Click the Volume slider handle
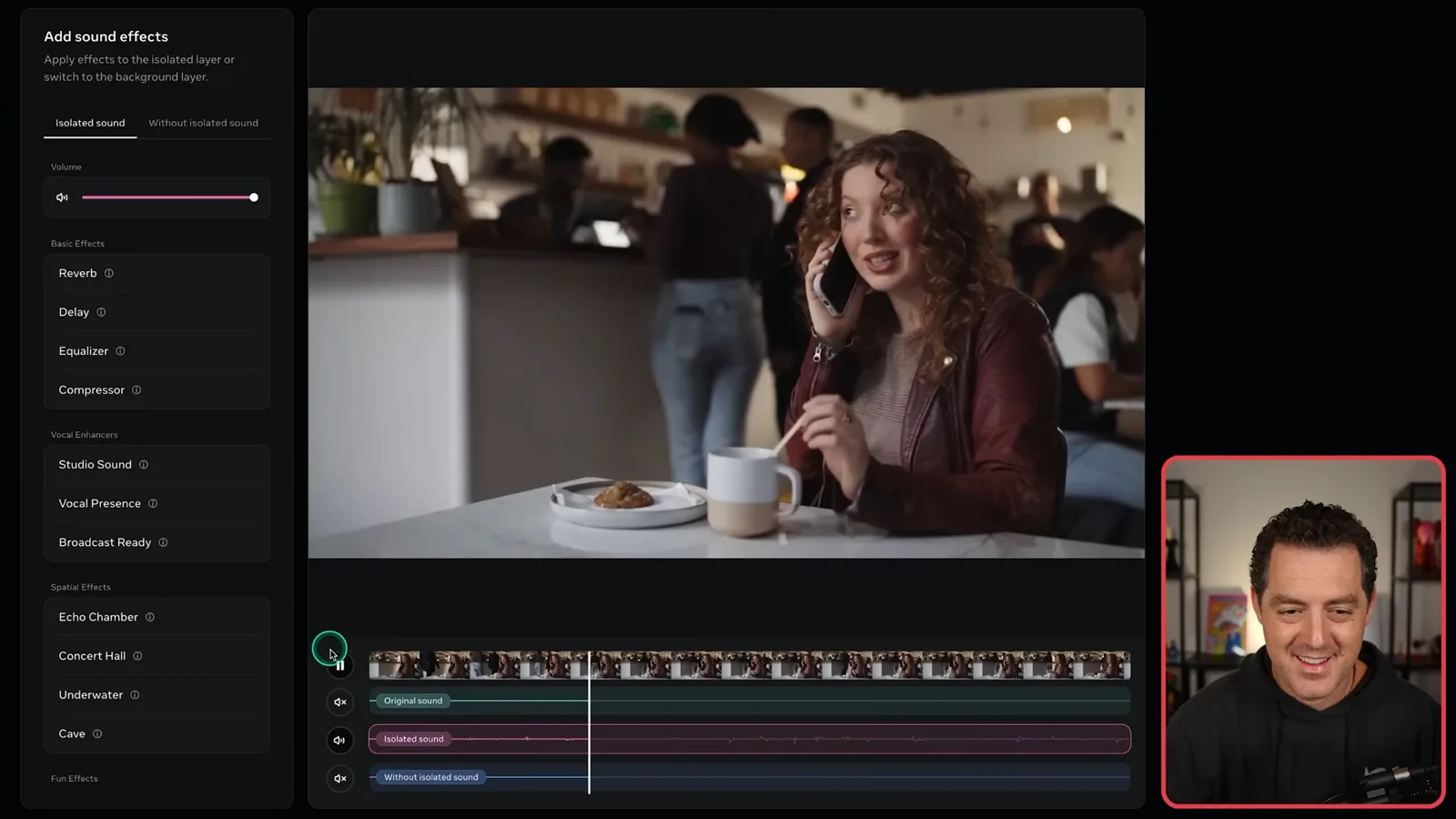The width and height of the screenshot is (1456, 819). tap(254, 197)
